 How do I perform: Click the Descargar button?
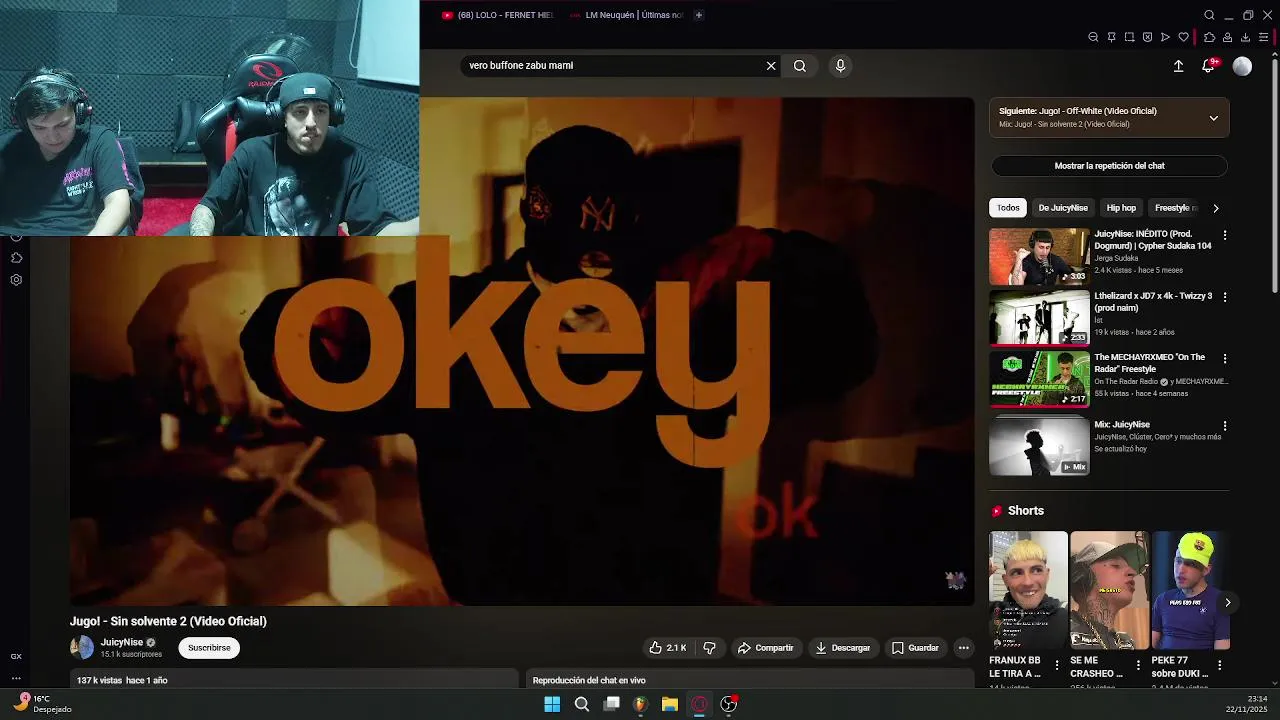[842, 648]
